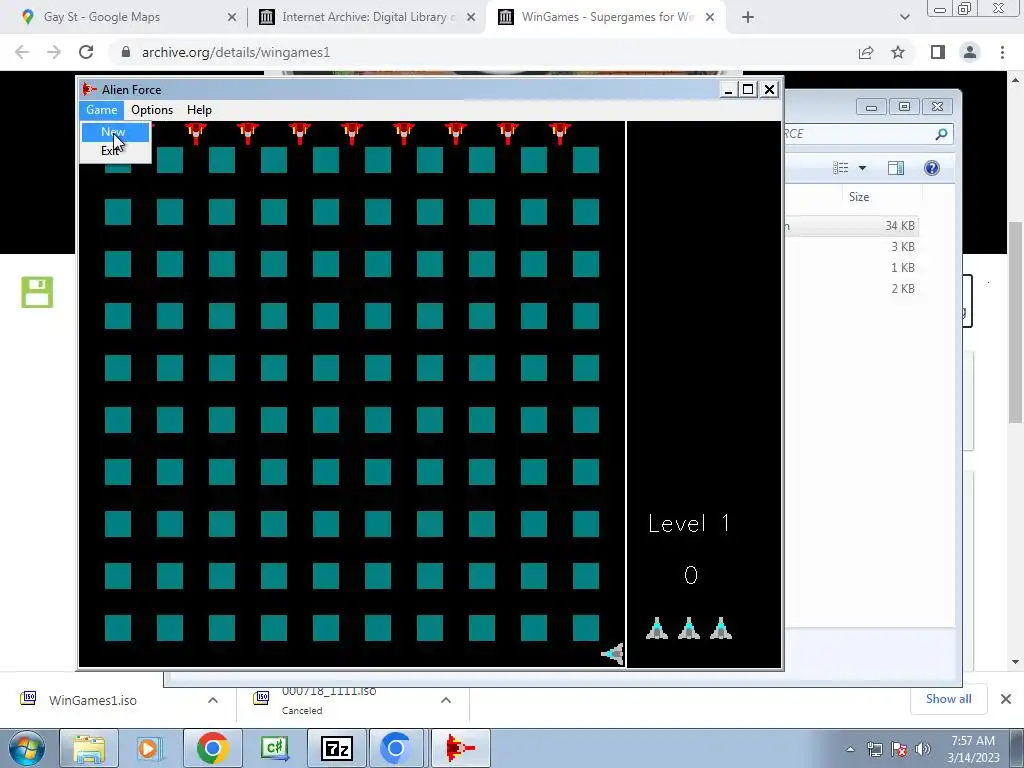
Task: Select the 1 KB file row
Action: [x=852, y=268]
